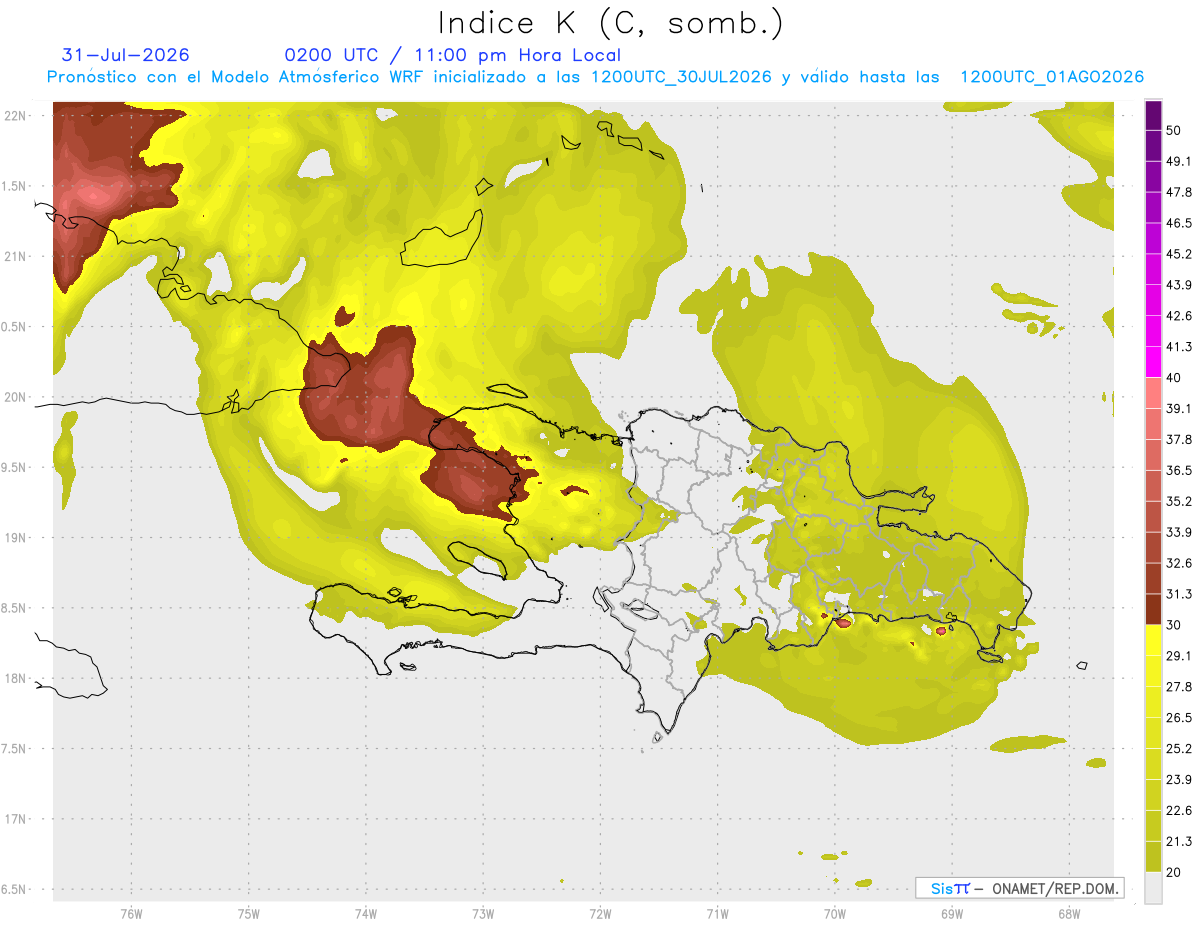Click the '22N' latitude axis label
Image resolution: width=1200 pixels, height=927 pixels.
(15, 116)
